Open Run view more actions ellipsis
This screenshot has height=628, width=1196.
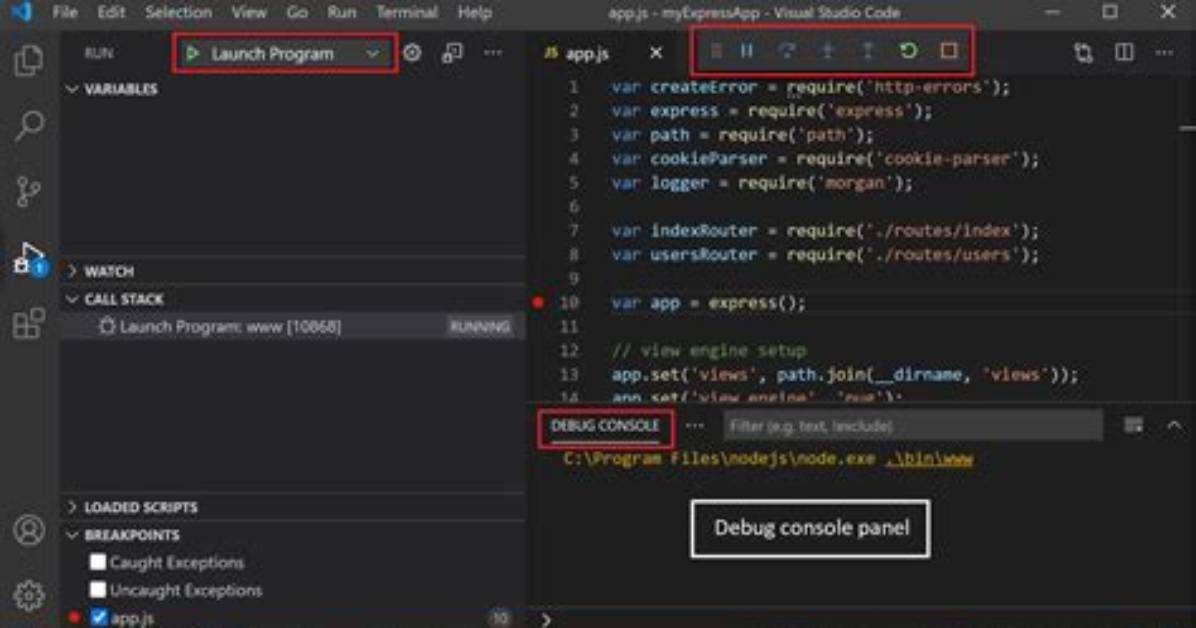coord(493,53)
